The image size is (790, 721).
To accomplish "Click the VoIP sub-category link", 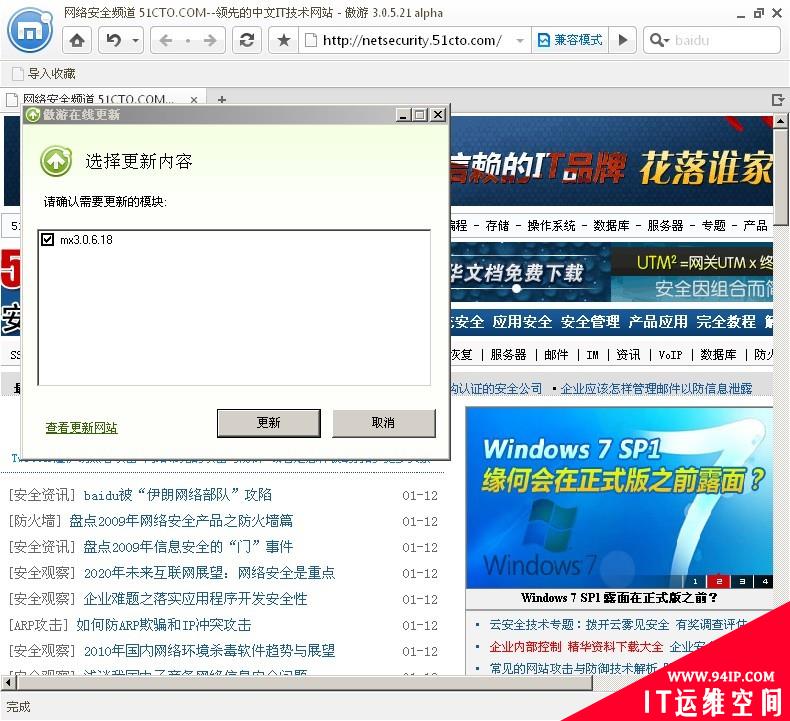I will click(671, 355).
